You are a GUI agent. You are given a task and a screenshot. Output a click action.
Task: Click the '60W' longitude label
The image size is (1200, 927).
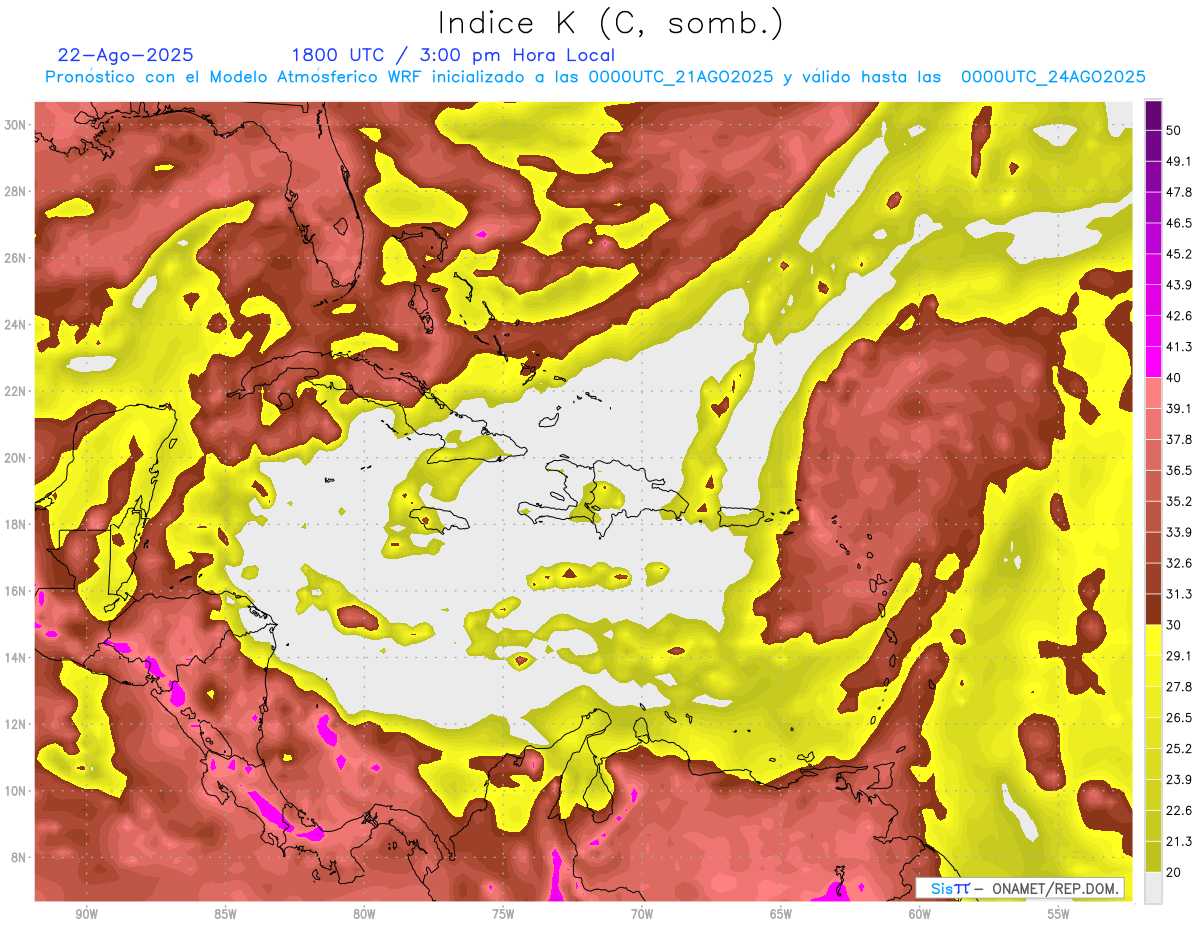pyautogui.click(x=920, y=914)
